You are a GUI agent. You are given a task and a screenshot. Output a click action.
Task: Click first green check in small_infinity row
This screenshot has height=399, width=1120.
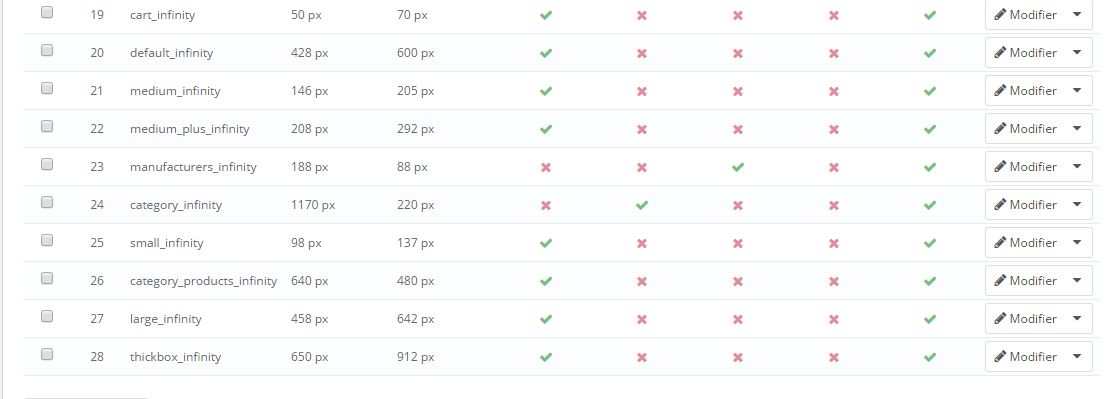(x=546, y=243)
